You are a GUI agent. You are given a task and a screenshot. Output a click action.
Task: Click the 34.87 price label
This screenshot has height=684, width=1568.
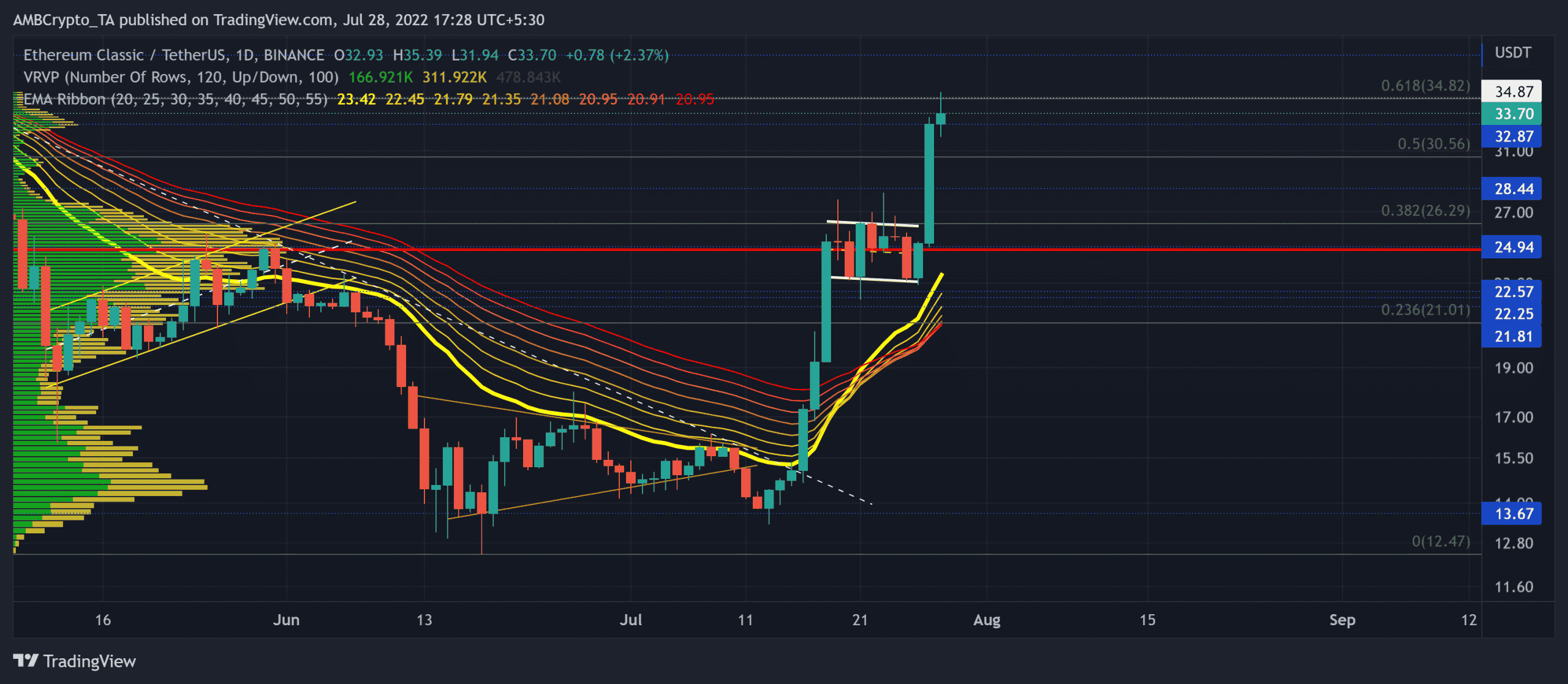(x=1512, y=92)
